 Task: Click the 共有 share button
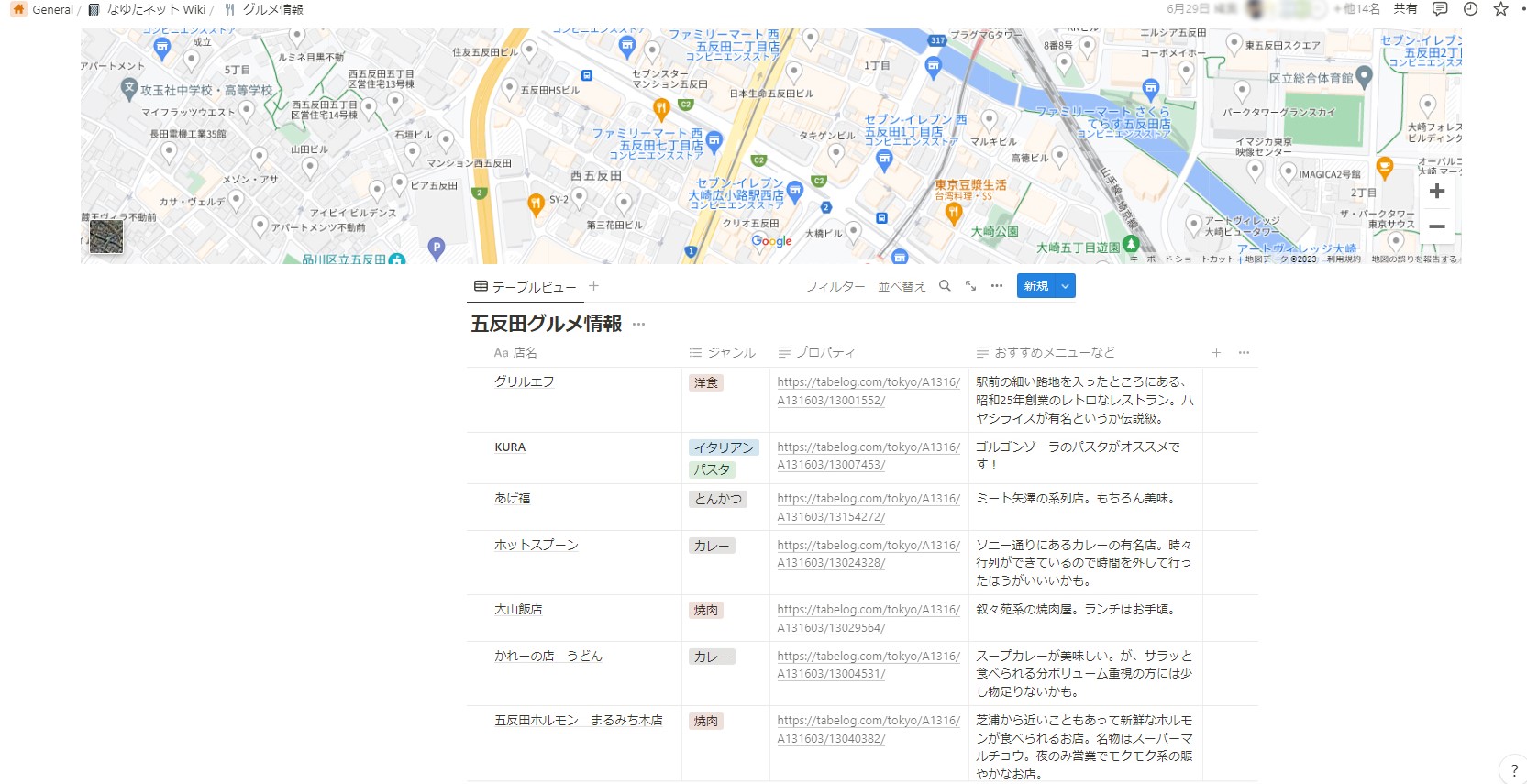click(x=1405, y=9)
